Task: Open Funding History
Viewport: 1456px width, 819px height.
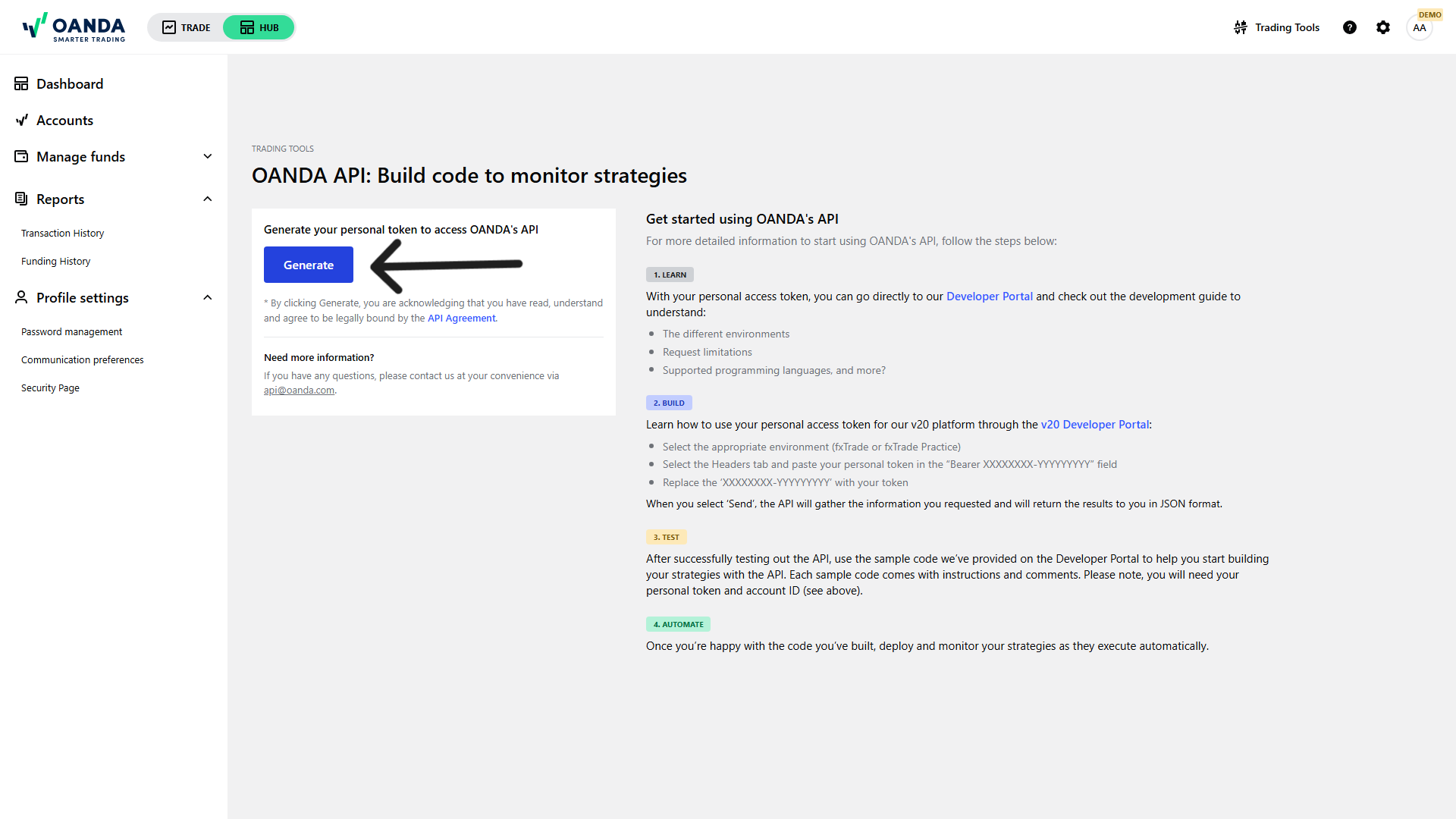Action: pos(55,261)
